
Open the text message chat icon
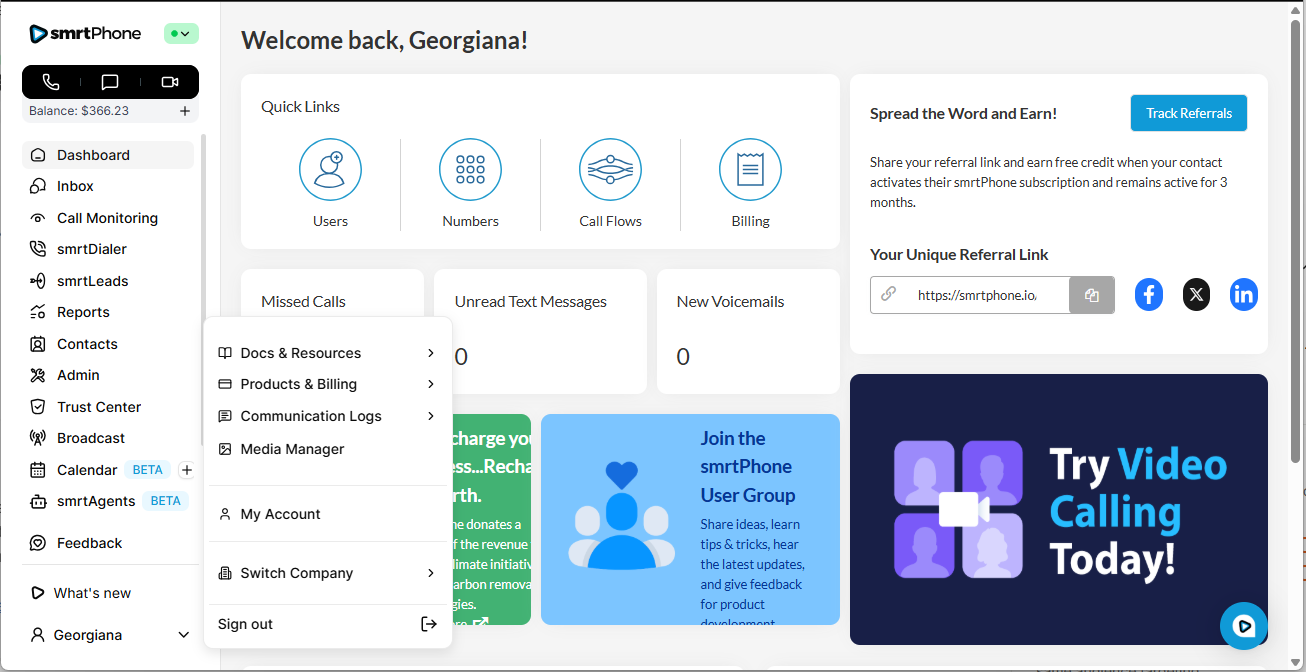pos(110,82)
